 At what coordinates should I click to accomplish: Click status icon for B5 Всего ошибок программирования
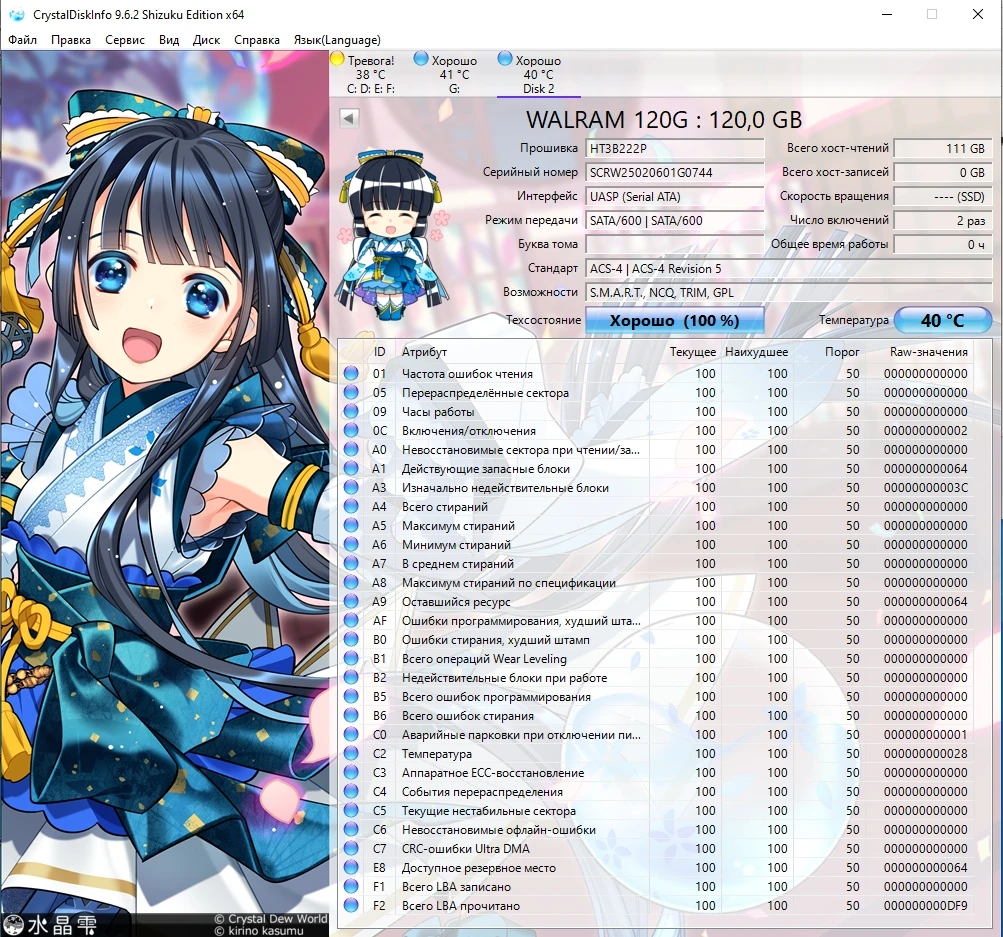[x=351, y=697]
